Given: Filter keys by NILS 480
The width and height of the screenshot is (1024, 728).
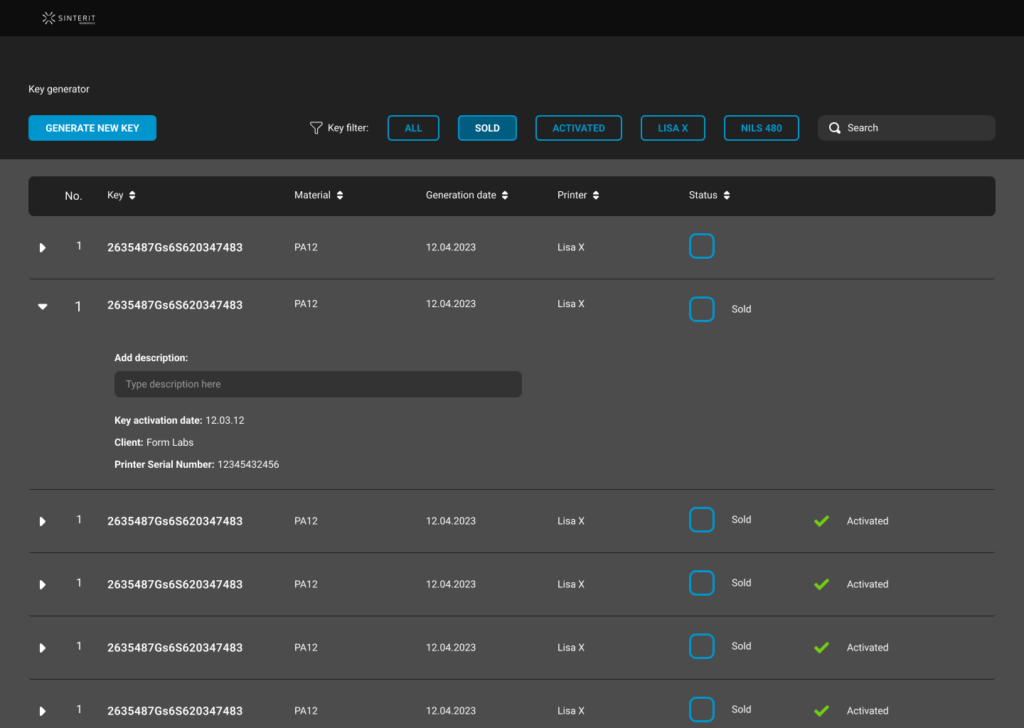Looking at the screenshot, I should [x=761, y=128].
